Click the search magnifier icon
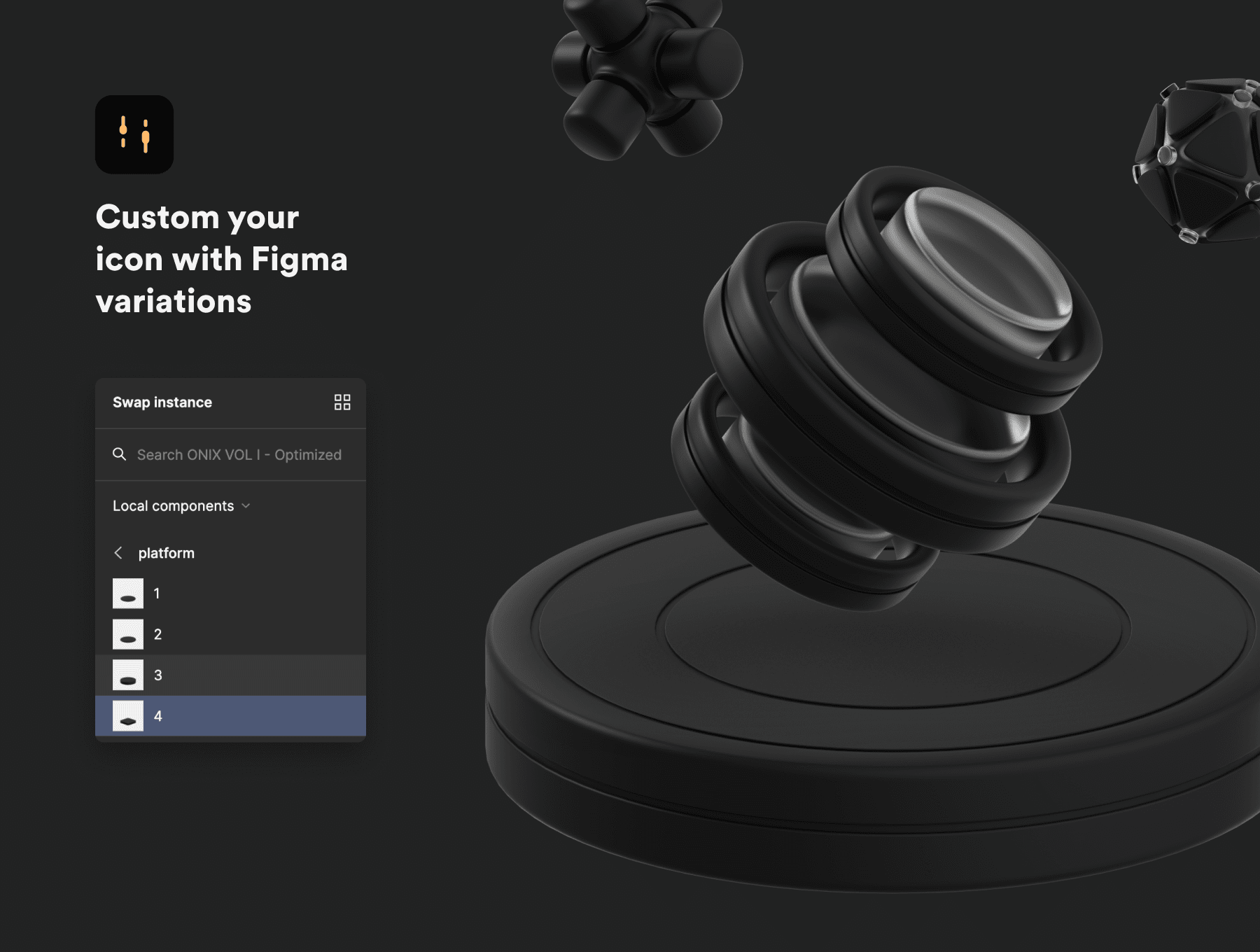The width and height of the screenshot is (1260, 952). [x=120, y=454]
